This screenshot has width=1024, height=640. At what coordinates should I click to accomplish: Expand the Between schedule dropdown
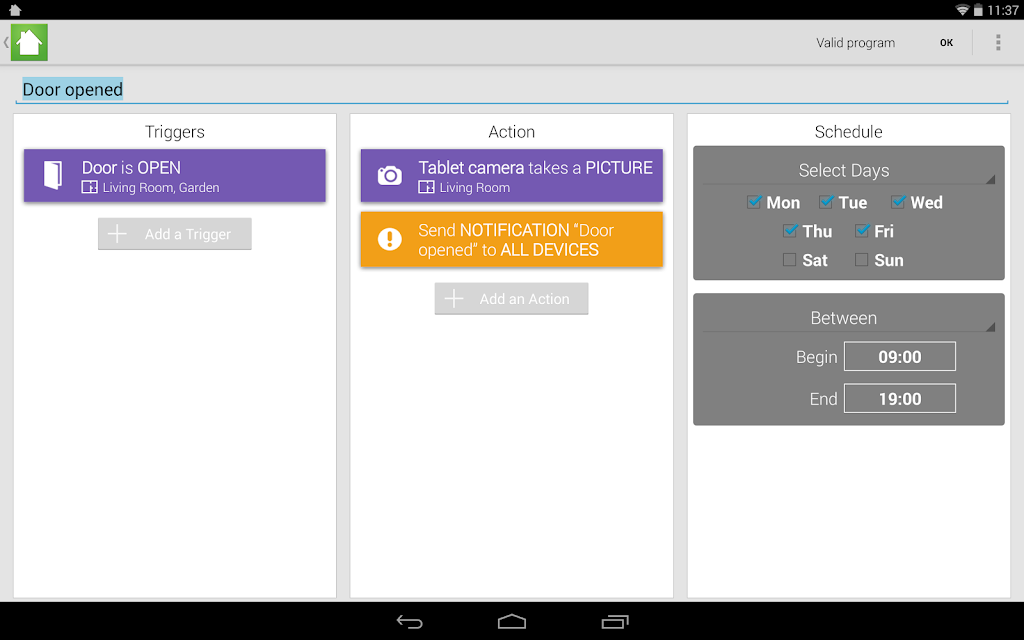[x=848, y=318]
